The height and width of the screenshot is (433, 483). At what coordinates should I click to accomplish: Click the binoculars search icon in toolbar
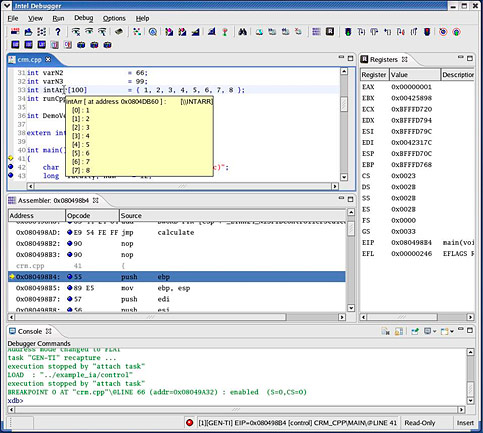pyautogui.click(x=243, y=32)
